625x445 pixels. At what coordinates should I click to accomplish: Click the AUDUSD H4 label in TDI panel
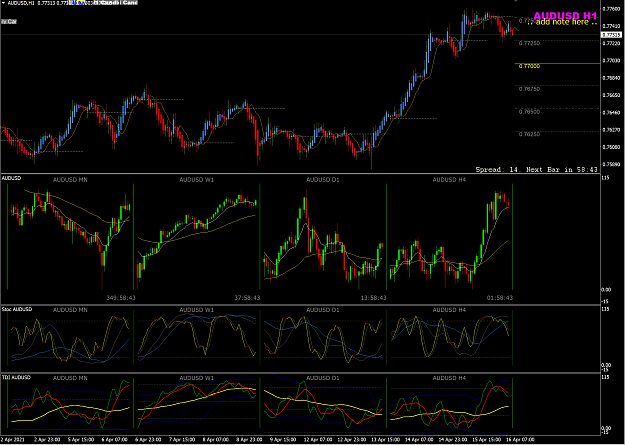point(449,378)
